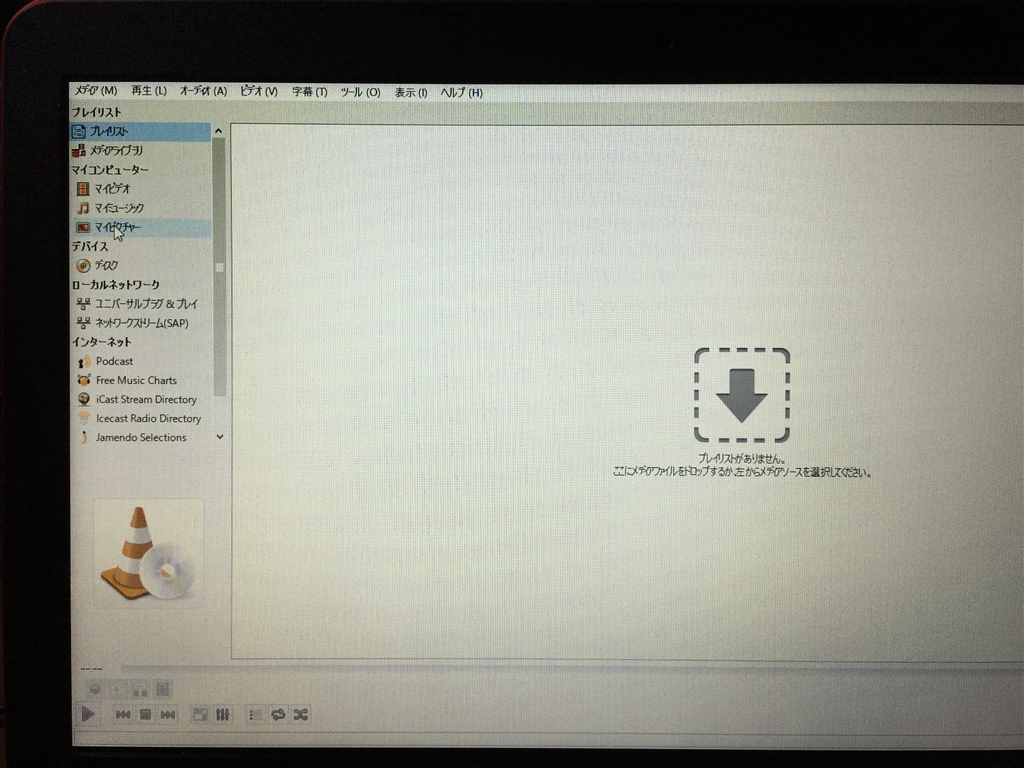Screen dimensions: 1024x768
Task: Open the メディア (M) menu
Action: pos(95,91)
